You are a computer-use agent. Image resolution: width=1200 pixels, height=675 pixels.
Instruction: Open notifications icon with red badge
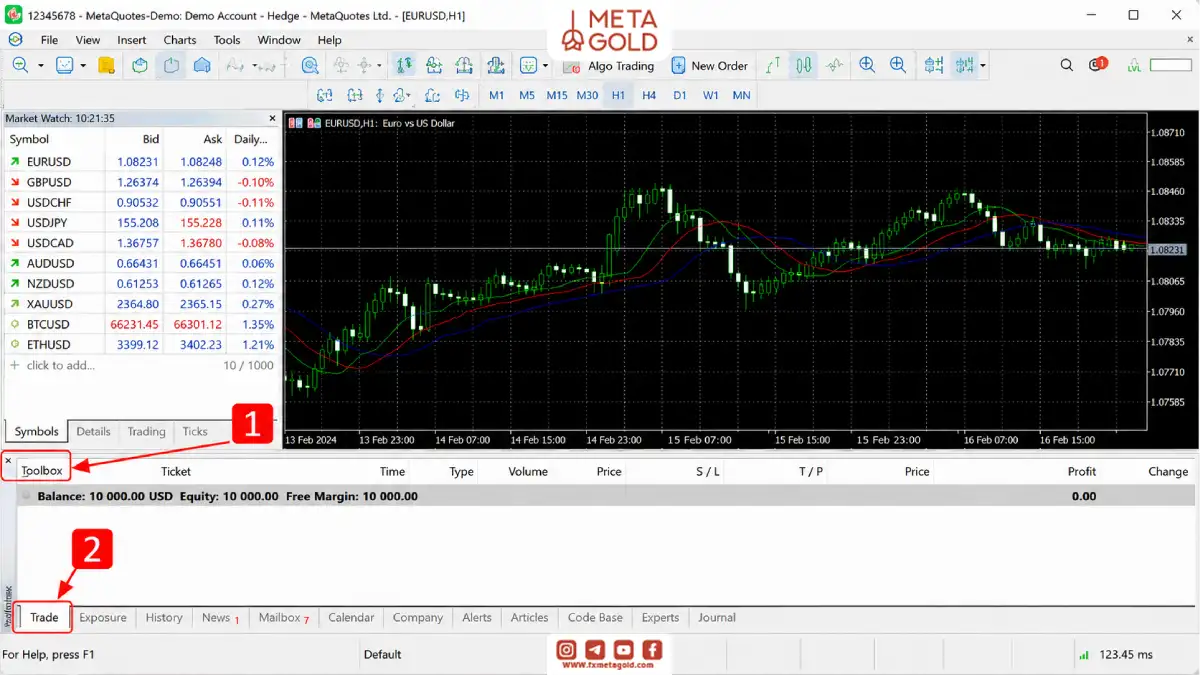(x=1098, y=65)
